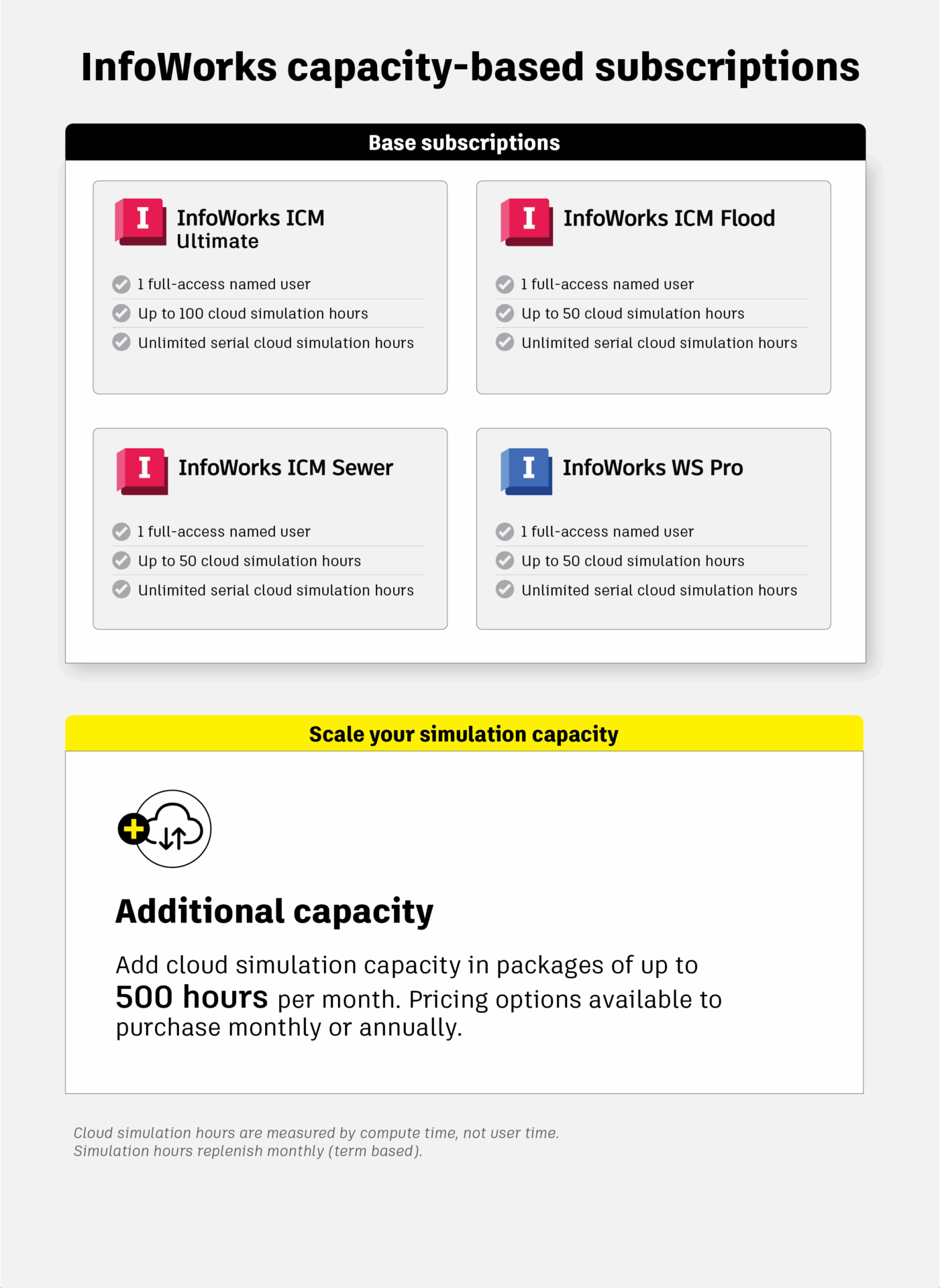Click ICM Sewer unlimited serial hours checkmark

121,590
